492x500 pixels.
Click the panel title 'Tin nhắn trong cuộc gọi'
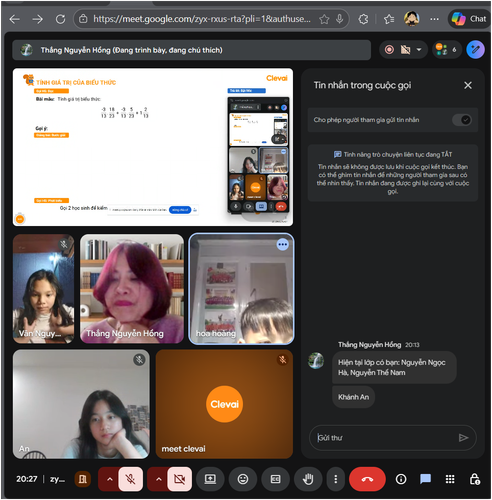pos(362,85)
